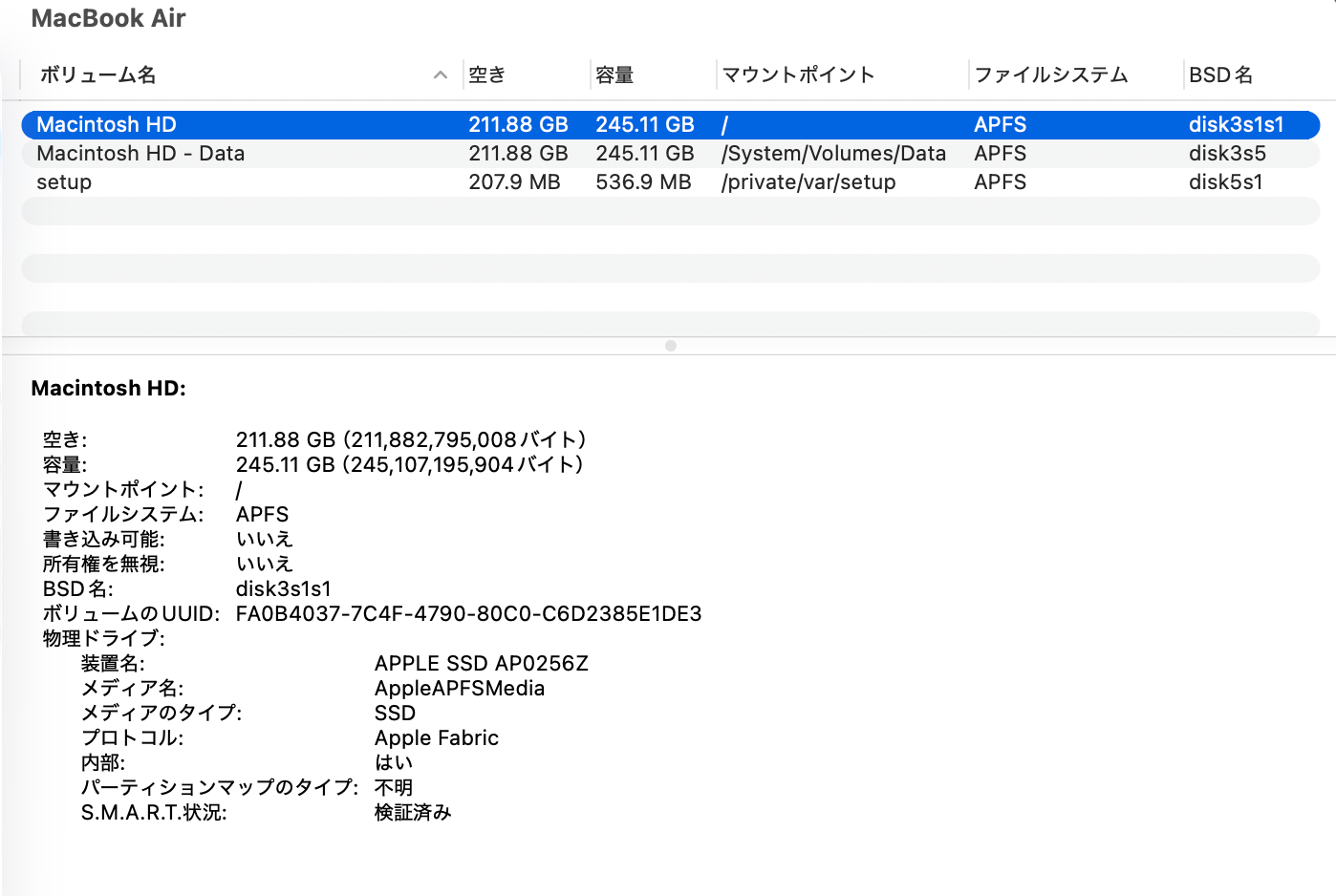Select the Macintosh HD - Data volume
1336x896 pixels.
(x=140, y=153)
